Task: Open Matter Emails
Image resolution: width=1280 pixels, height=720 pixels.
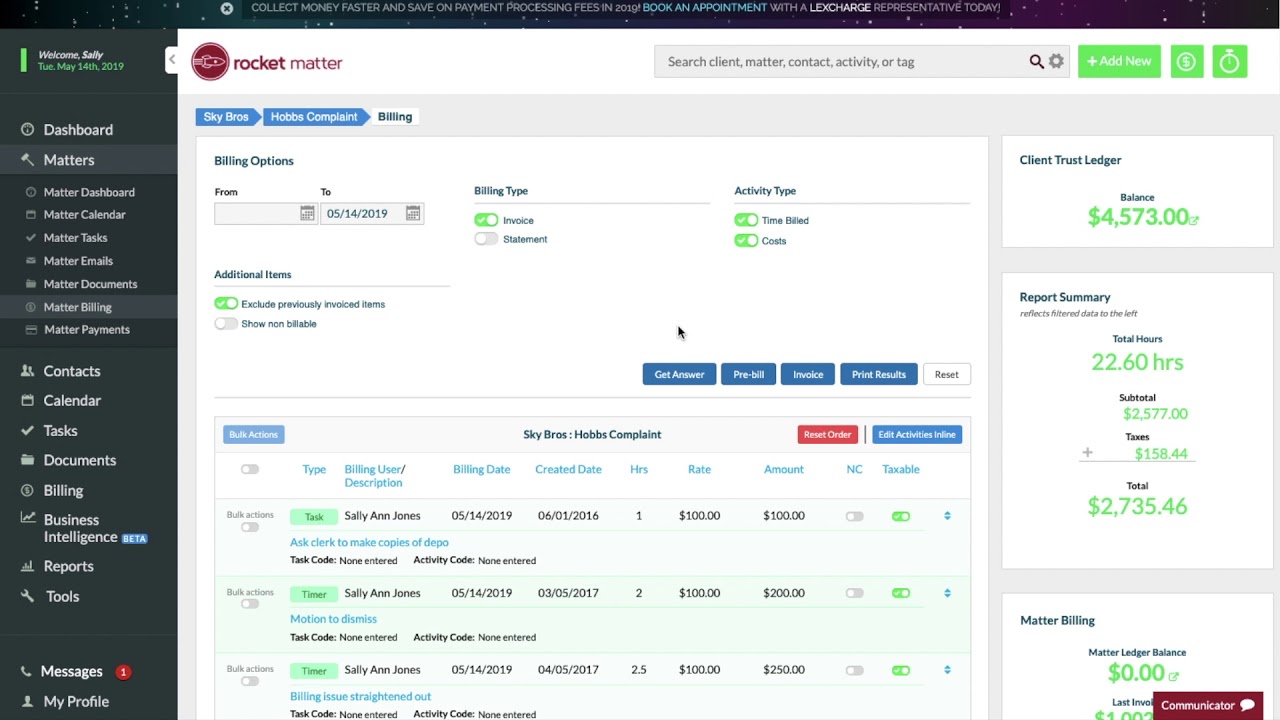Action: click(78, 260)
